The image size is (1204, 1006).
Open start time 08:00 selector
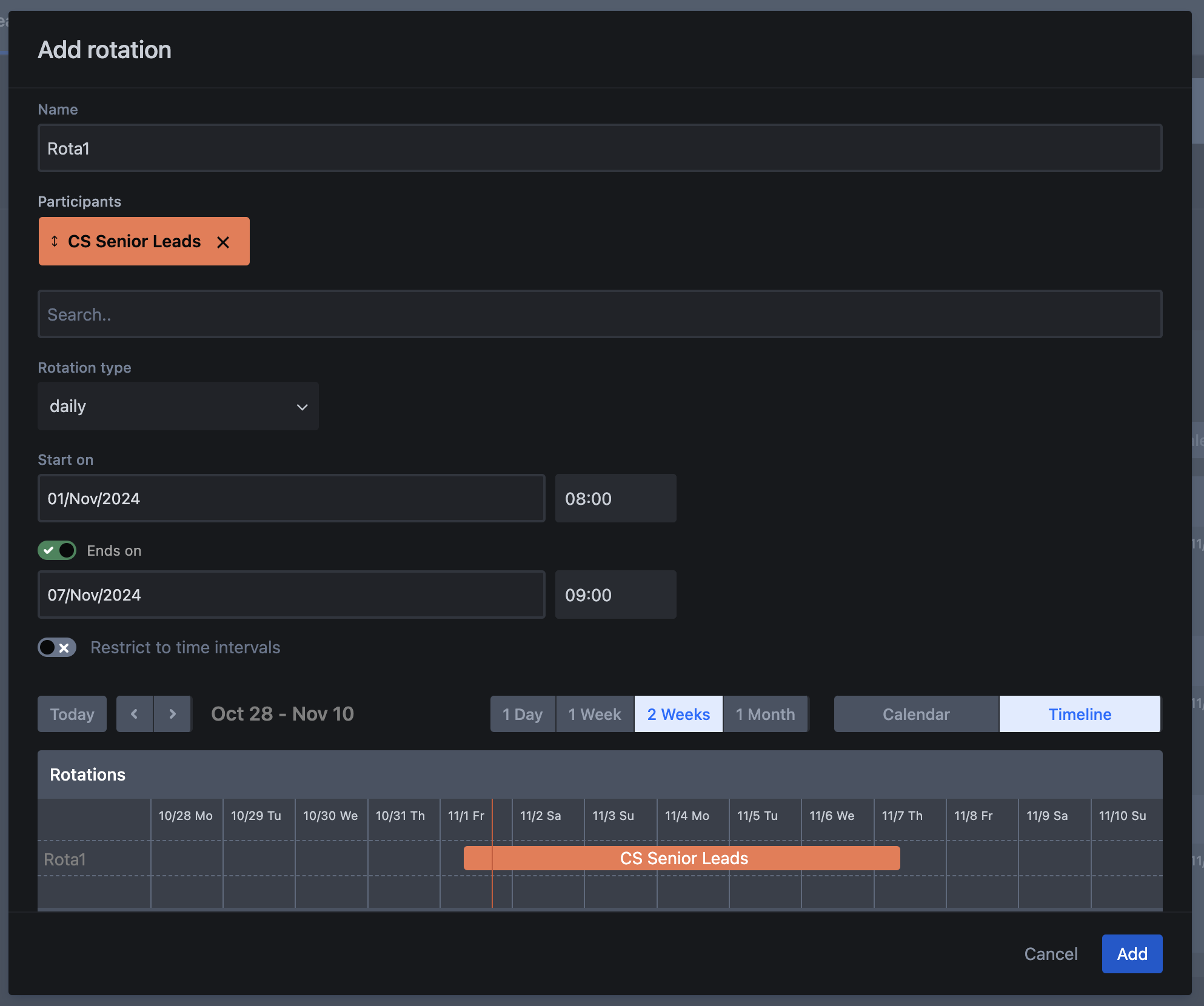point(615,498)
